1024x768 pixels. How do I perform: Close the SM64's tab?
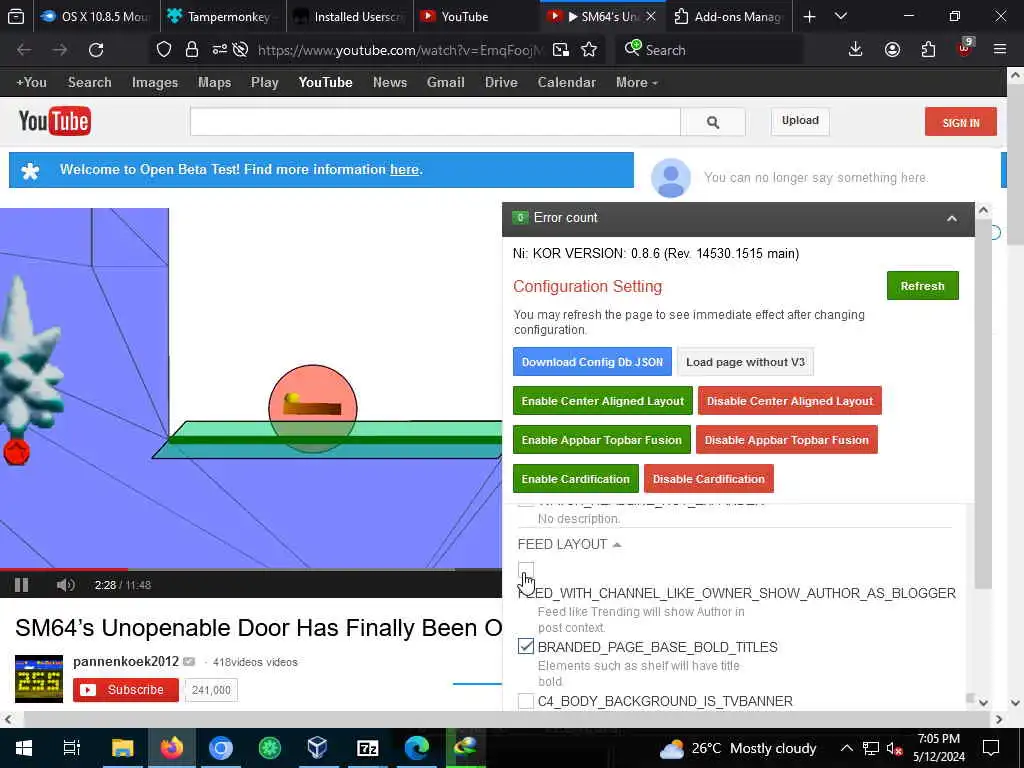click(650, 16)
